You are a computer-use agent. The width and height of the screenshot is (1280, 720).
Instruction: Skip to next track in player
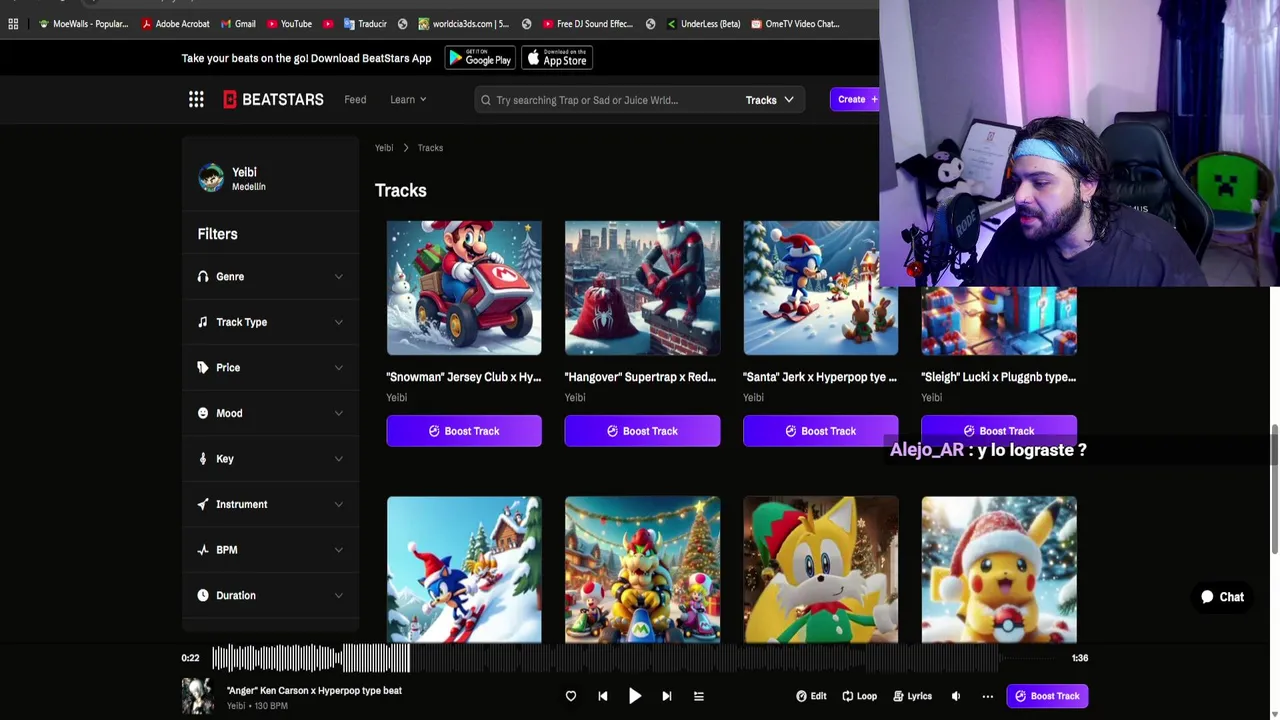[x=667, y=696]
